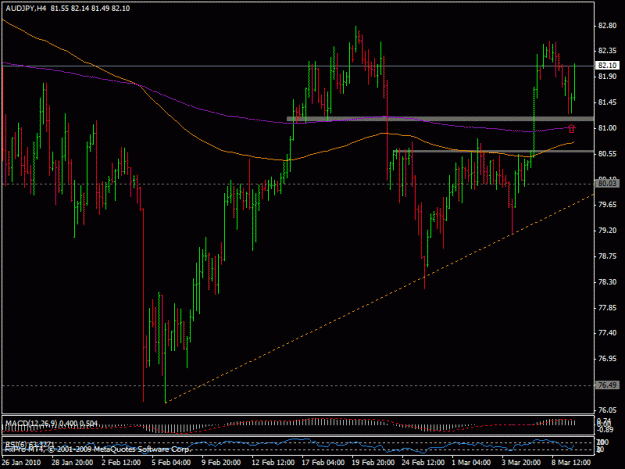Click the 5 Feb 04:00 time label
The height and width of the screenshot is (469, 625).
click(x=171, y=462)
